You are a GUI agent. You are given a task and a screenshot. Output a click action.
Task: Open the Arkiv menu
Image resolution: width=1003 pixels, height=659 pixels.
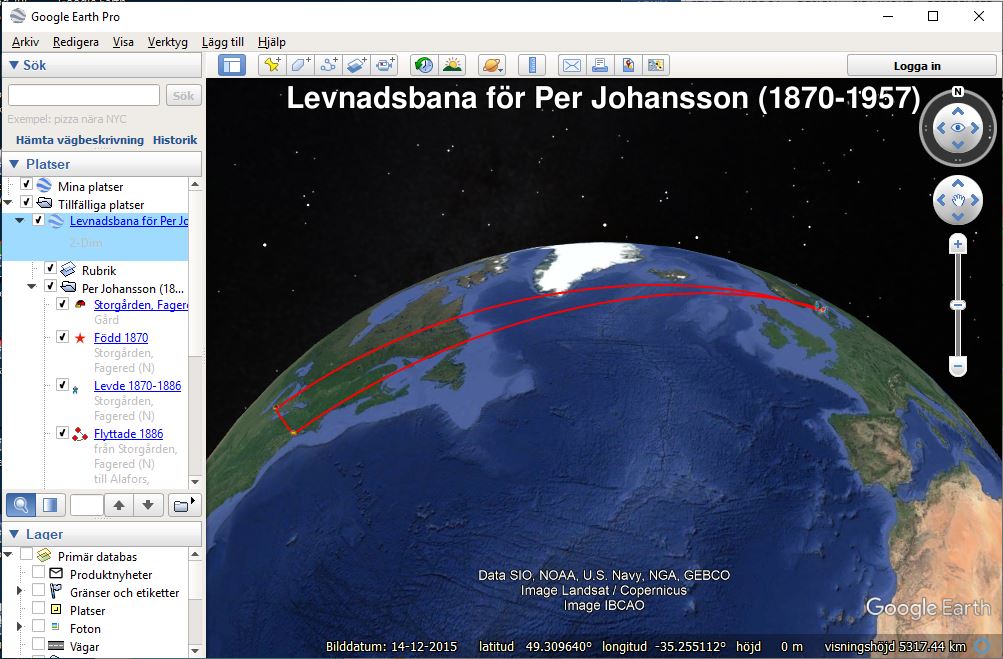point(26,42)
